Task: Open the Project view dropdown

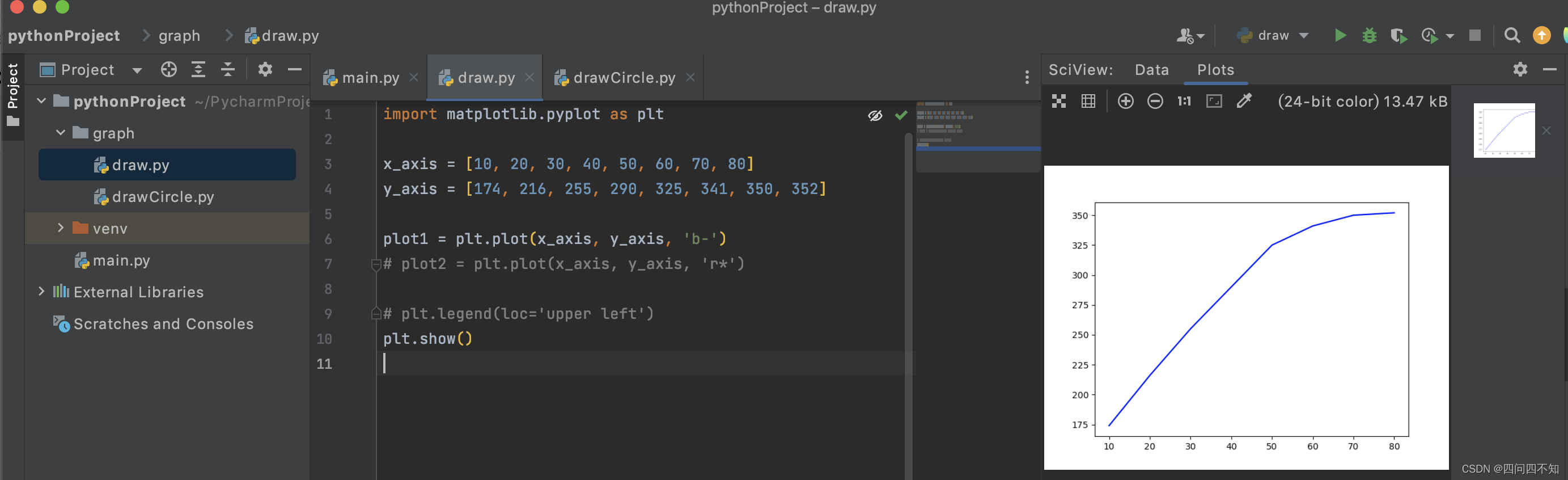Action: tap(137, 71)
